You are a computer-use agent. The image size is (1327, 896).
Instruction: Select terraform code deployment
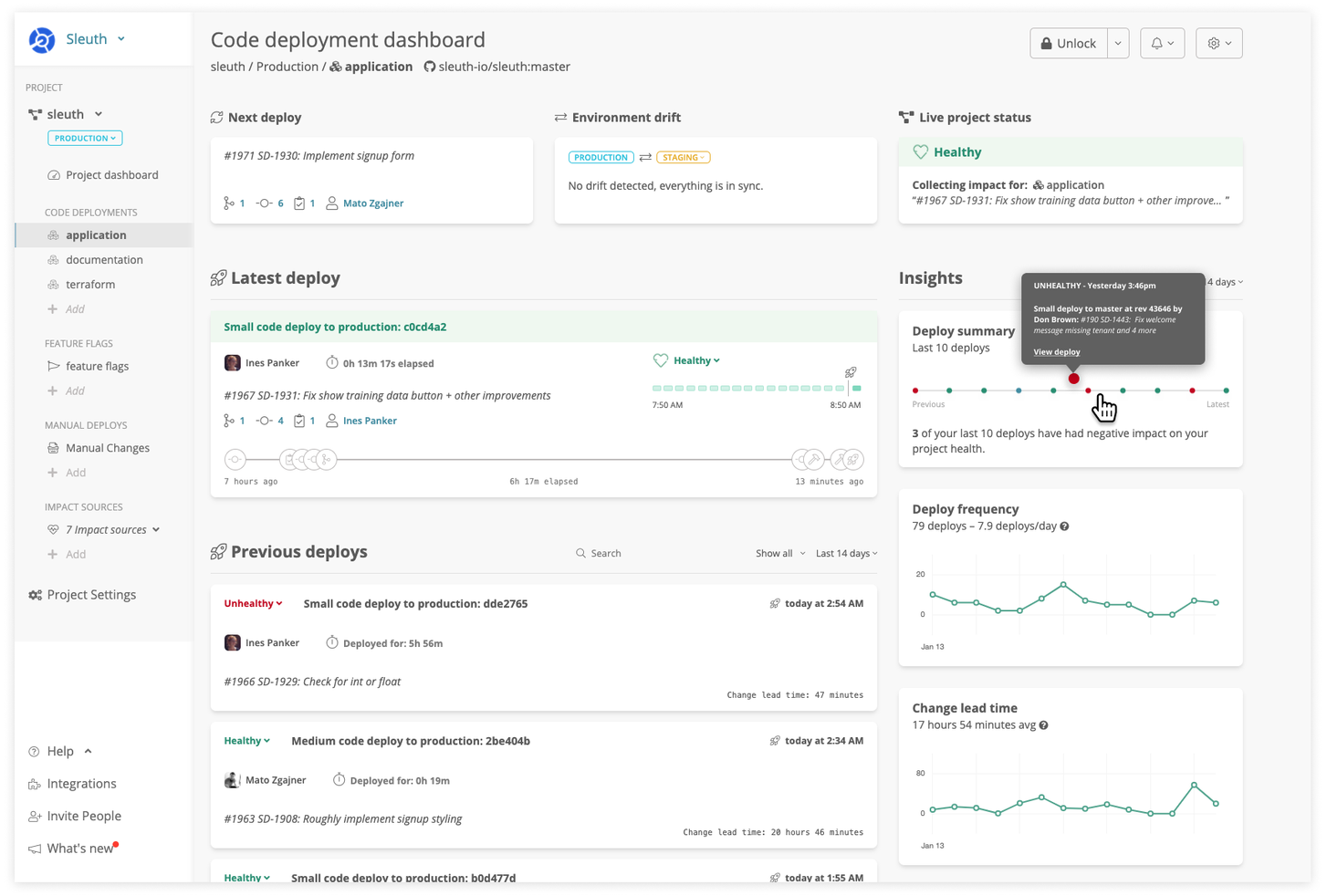coord(90,285)
